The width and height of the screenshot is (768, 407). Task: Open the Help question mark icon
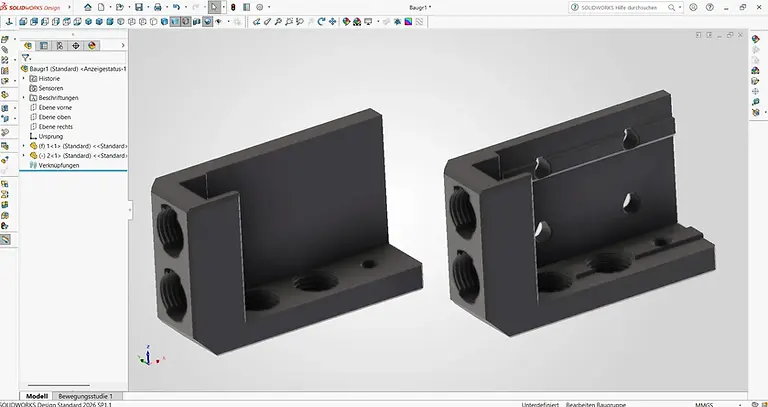click(x=710, y=7)
